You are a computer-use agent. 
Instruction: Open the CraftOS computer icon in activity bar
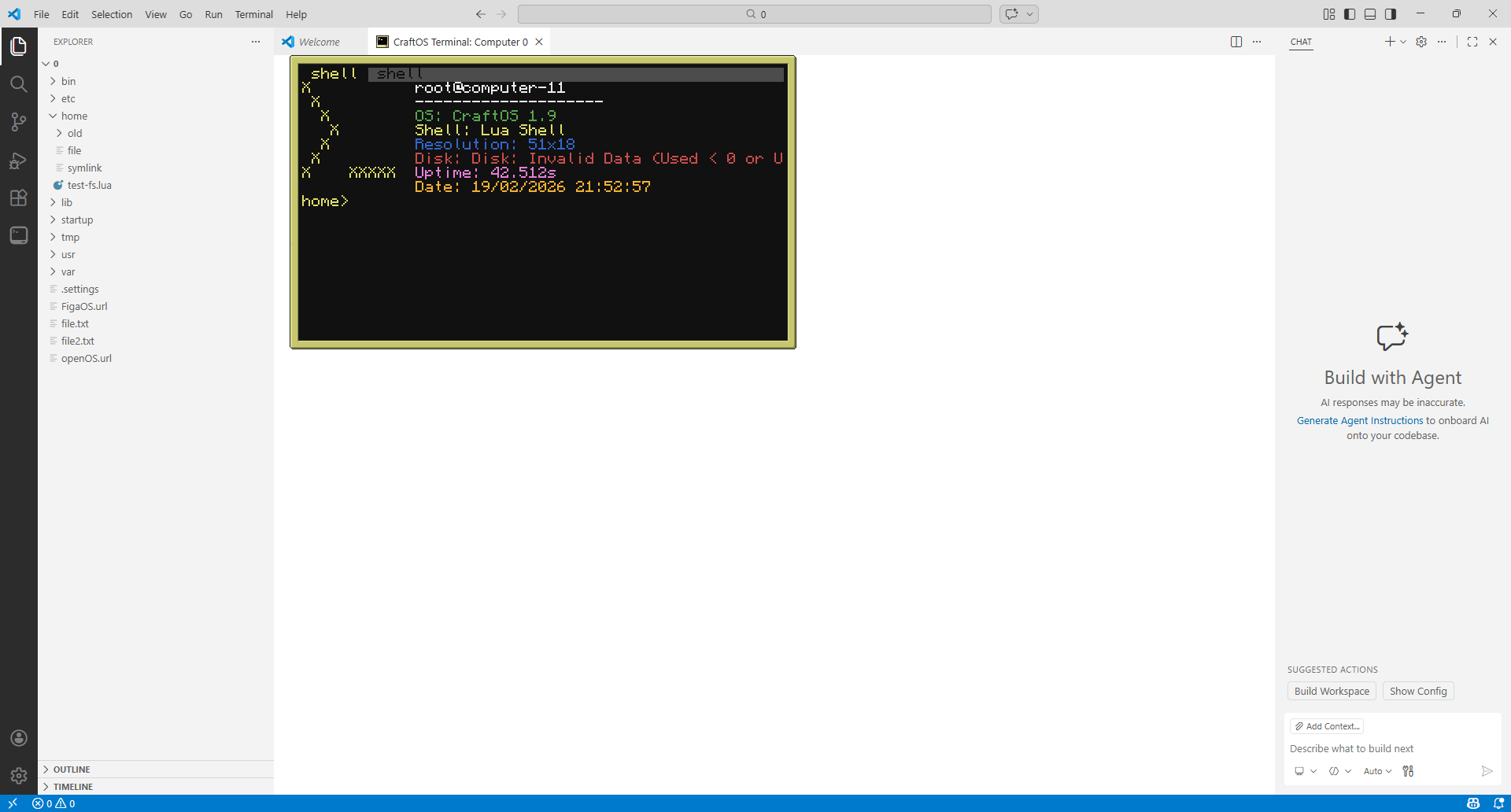coord(19,235)
